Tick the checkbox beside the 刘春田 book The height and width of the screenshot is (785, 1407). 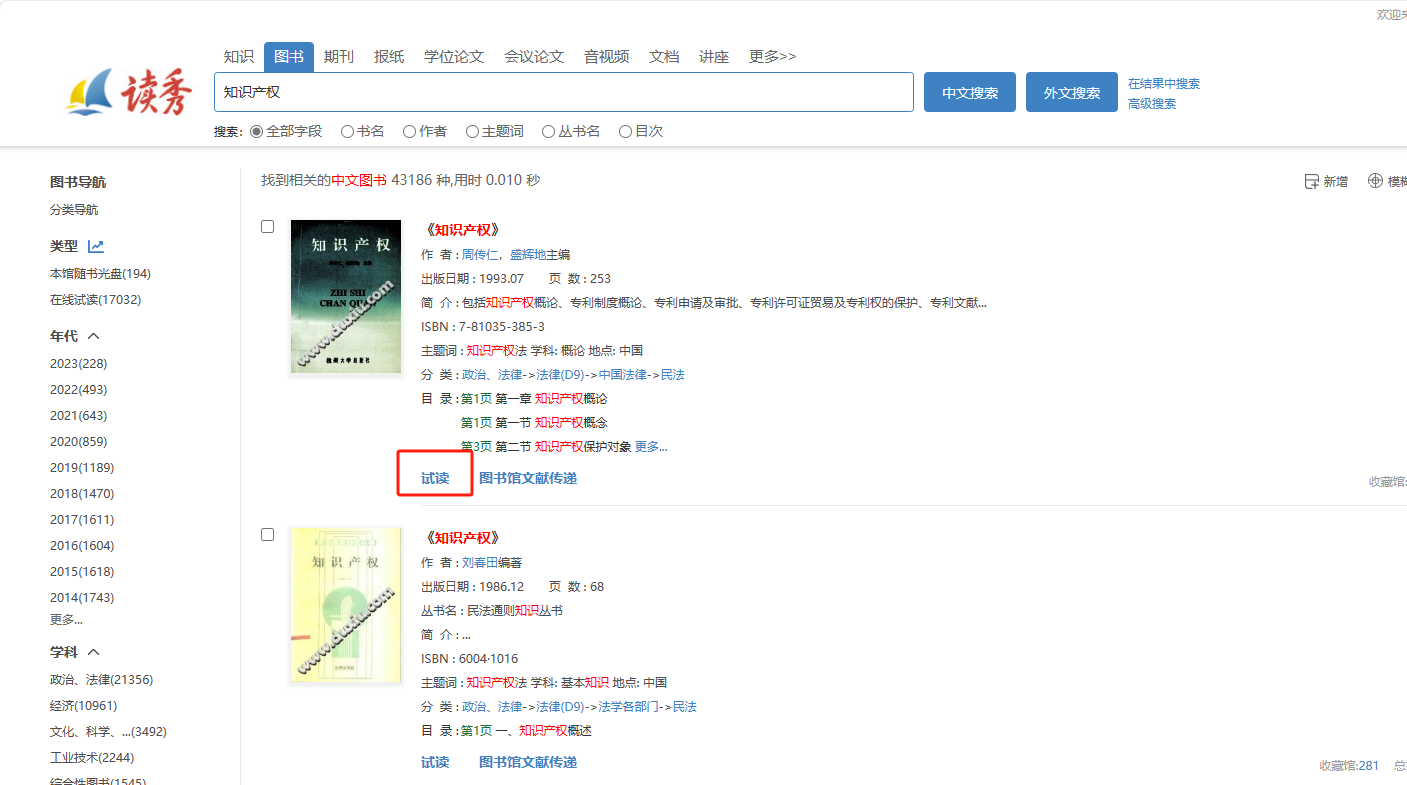[267, 535]
